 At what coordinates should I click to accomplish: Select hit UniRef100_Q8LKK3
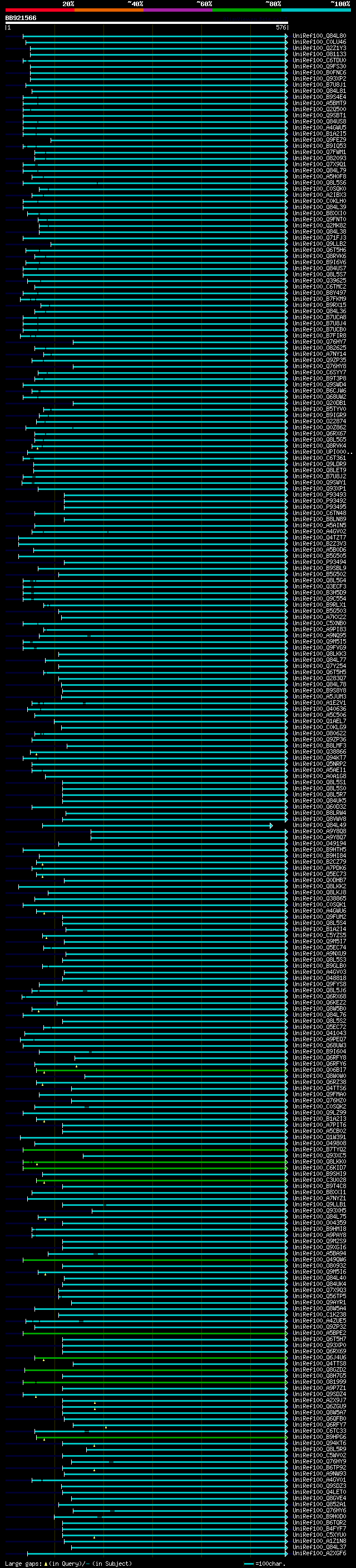coord(319,654)
